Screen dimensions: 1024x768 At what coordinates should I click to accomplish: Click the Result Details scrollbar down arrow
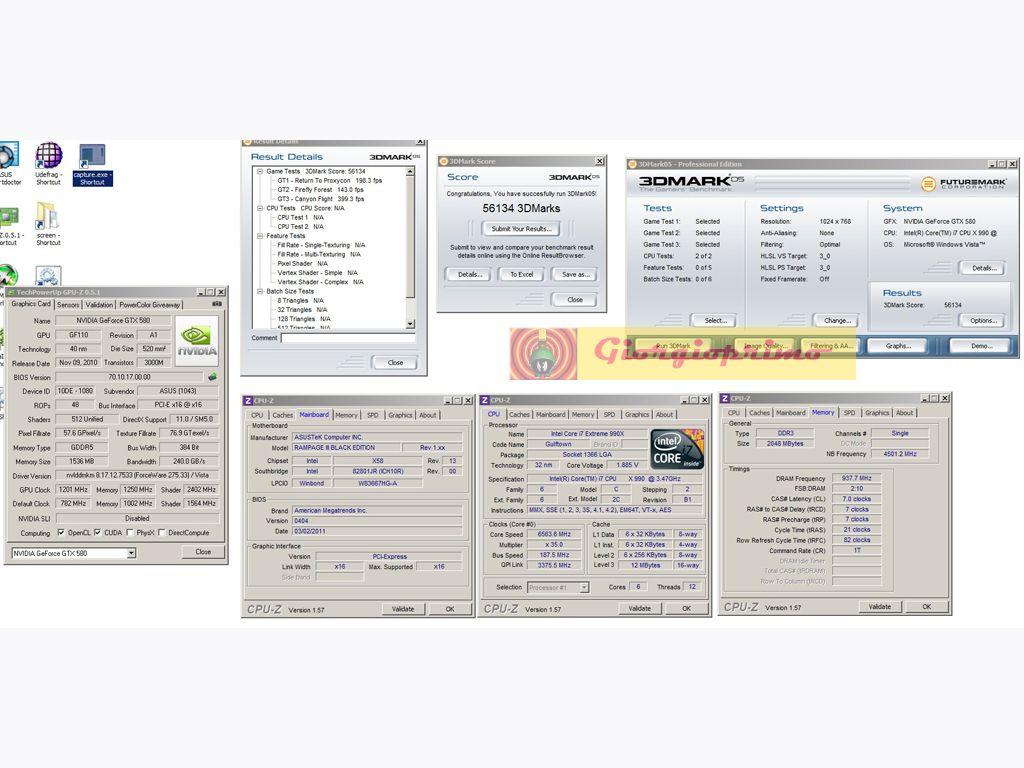[x=409, y=324]
